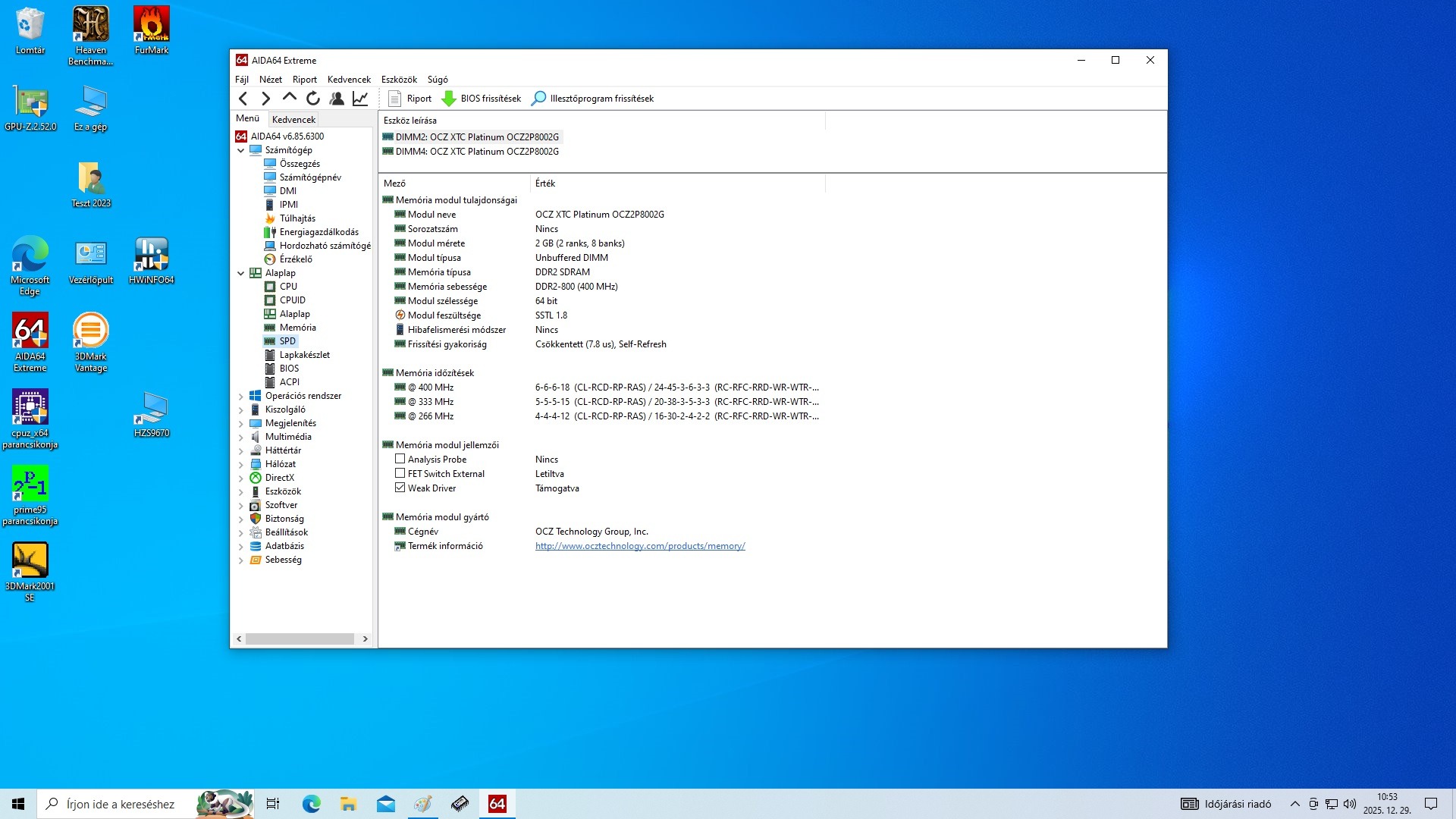The height and width of the screenshot is (819, 1456).
Task: Click the Back navigation arrow in the toolbar
Action: [x=243, y=99]
